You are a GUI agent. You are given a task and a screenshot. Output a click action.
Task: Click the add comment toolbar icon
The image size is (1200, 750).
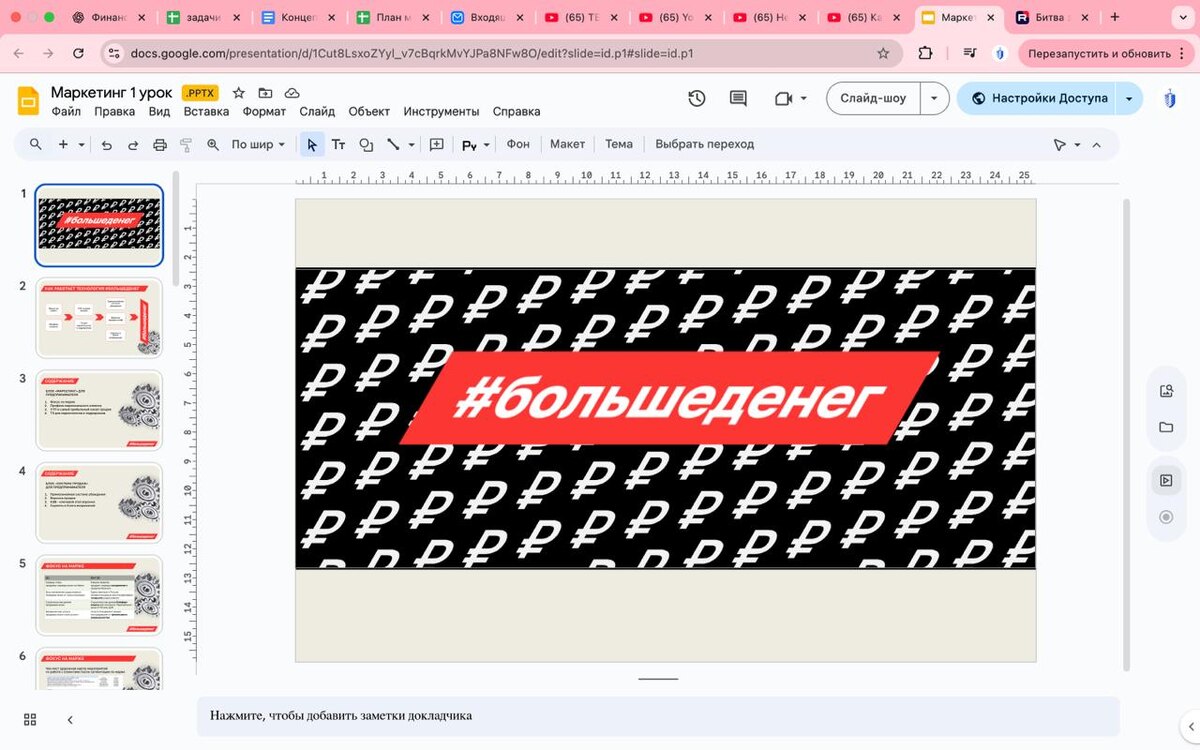point(437,145)
